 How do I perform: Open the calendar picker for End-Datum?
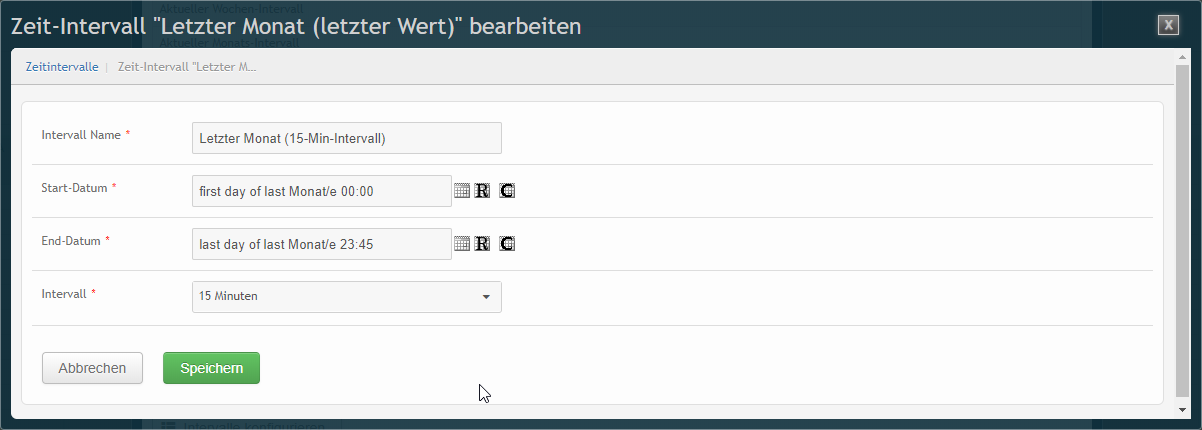point(462,243)
